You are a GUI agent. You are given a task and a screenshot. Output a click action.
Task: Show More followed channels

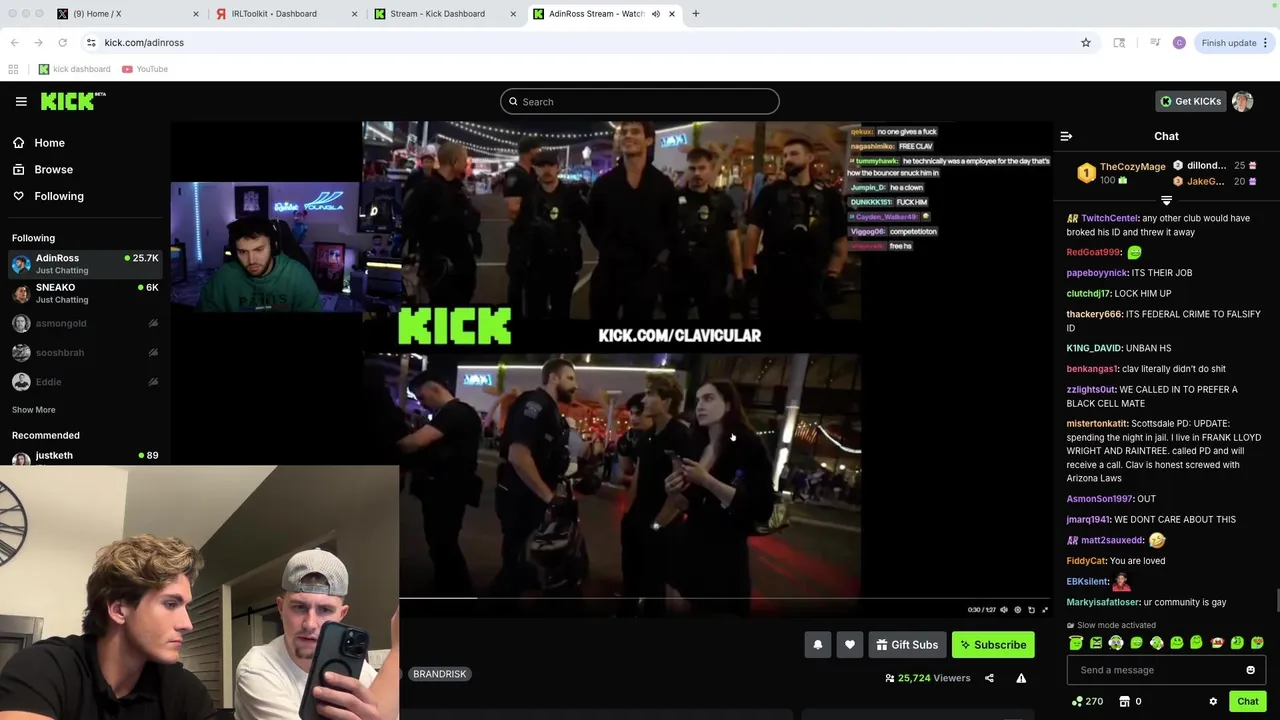[x=34, y=410]
